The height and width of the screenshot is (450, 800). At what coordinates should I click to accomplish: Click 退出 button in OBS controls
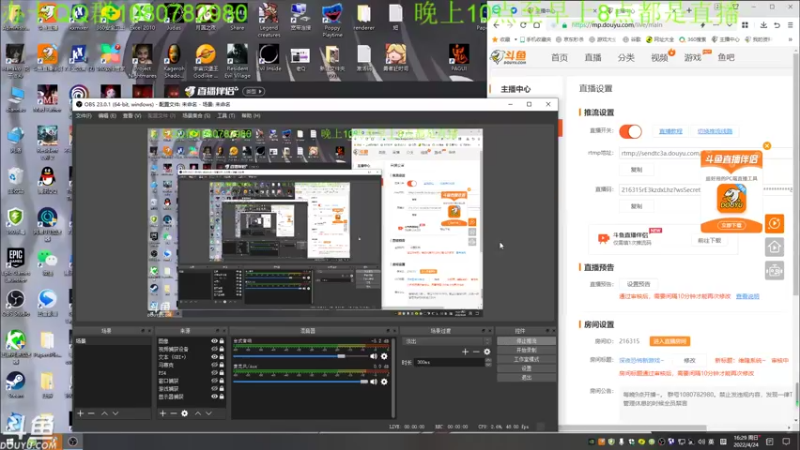pyautogui.click(x=527, y=378)
